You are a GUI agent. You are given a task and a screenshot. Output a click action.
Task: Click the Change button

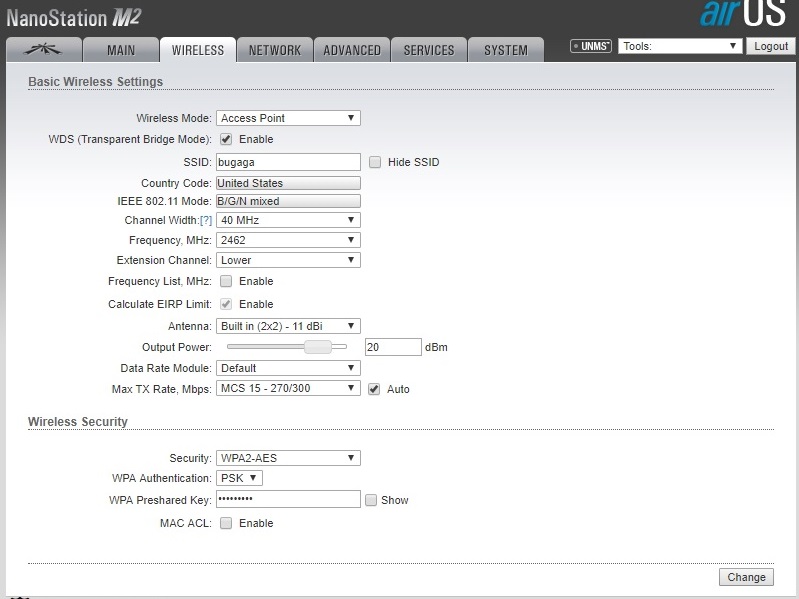(x=746, y=577)
